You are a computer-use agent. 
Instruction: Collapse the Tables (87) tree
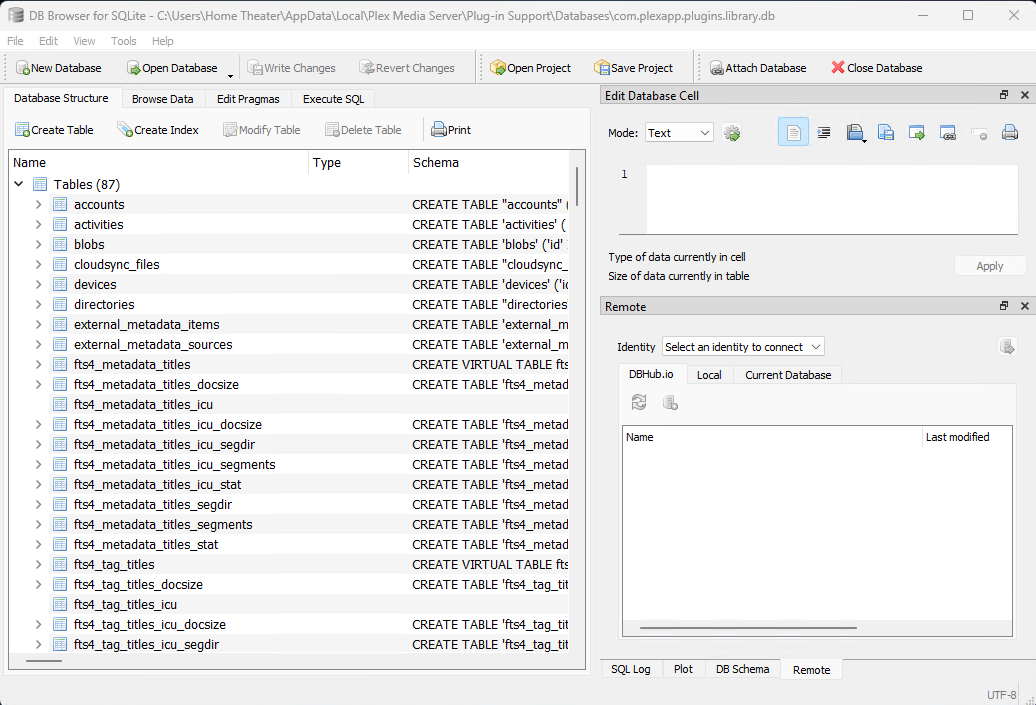coord(18,184)
